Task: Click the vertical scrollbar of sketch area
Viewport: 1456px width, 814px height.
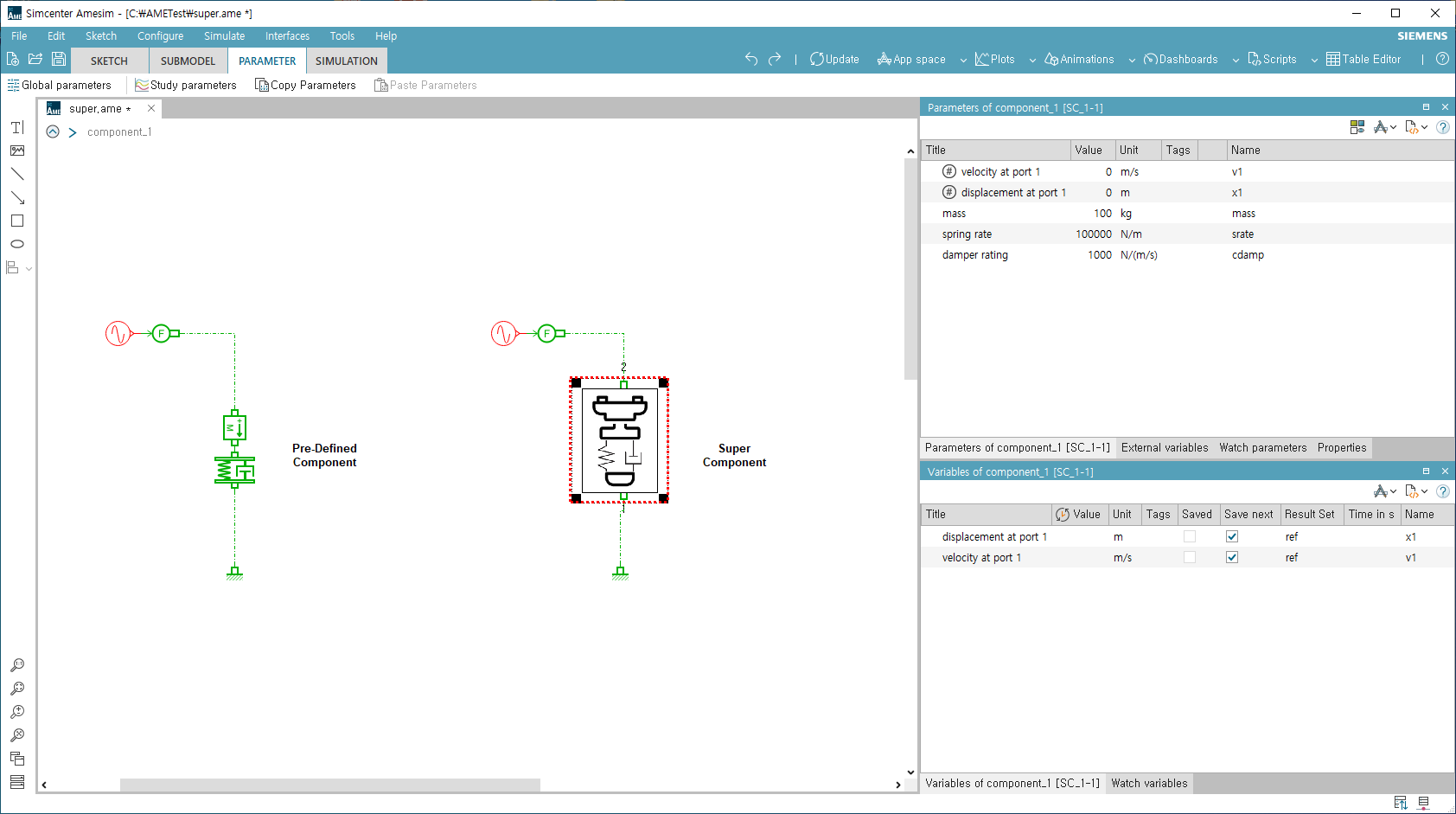Action: [x=910, y=268]
